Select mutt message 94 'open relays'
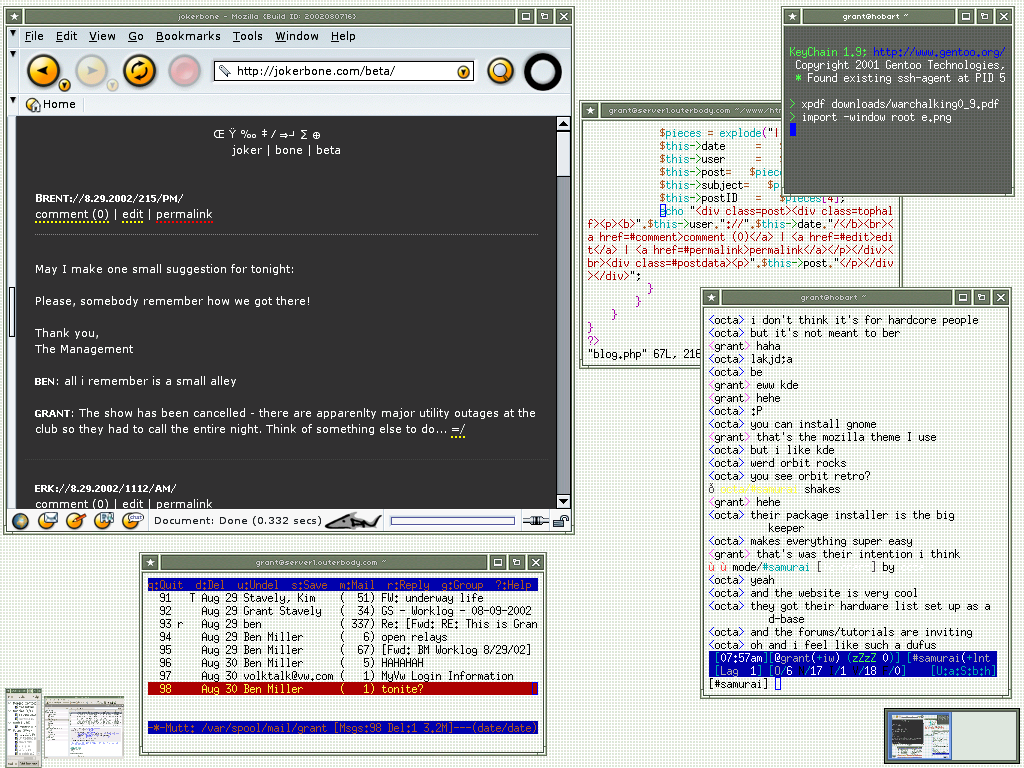The width and height of the screenshot is (1024, 768). click(343, 637)
